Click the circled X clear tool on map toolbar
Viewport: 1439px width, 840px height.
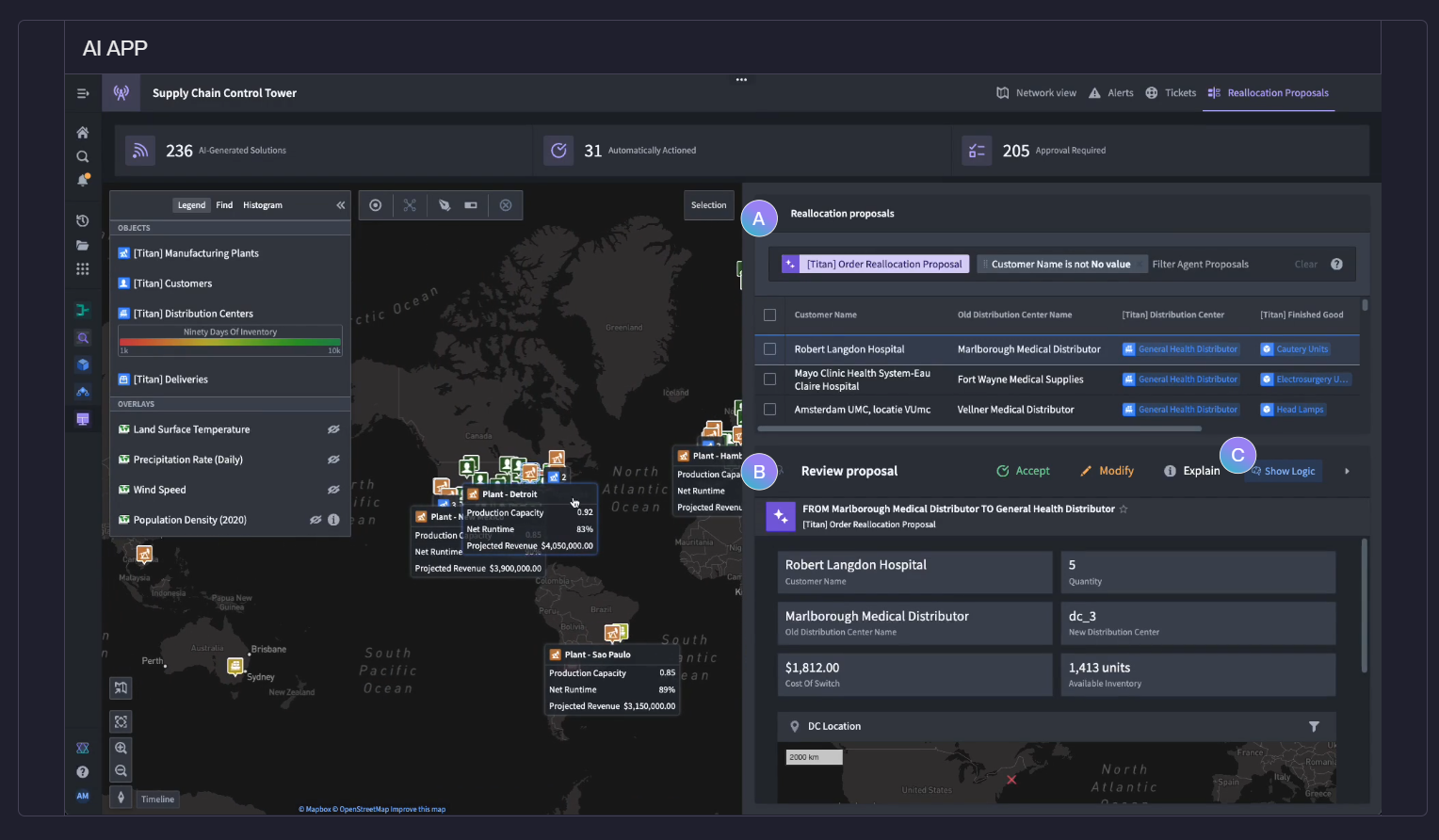506,205
